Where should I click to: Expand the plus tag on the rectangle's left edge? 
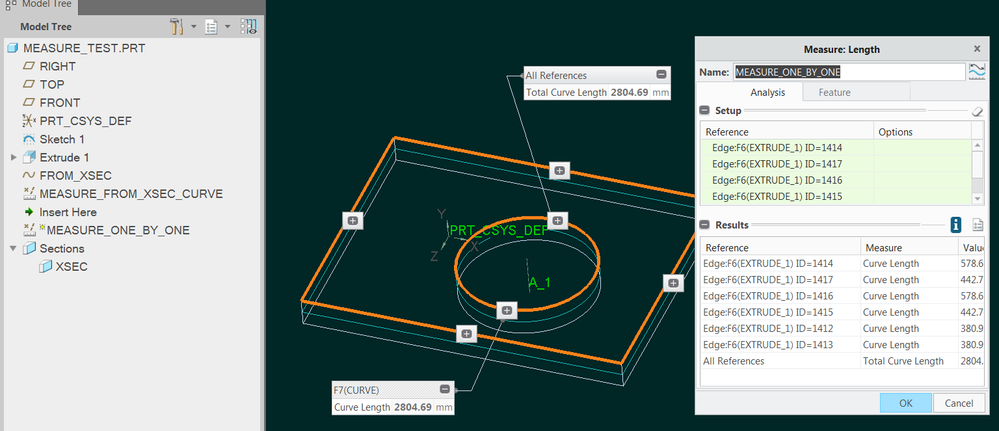pos(353,221)
